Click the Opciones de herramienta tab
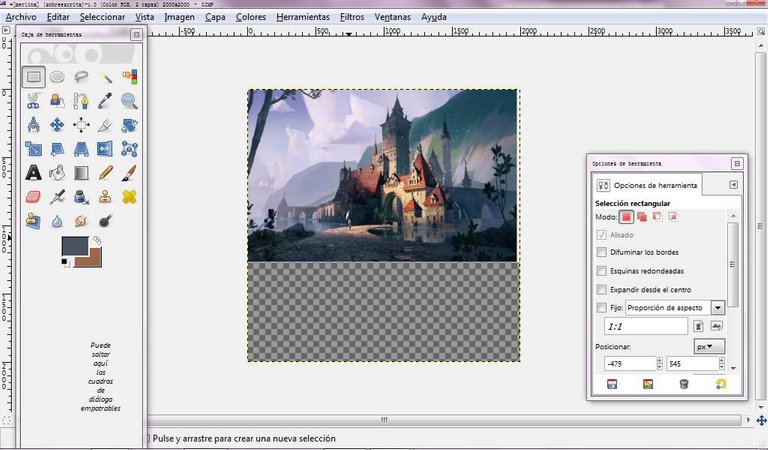768x450 pixels. coord(648,186)
